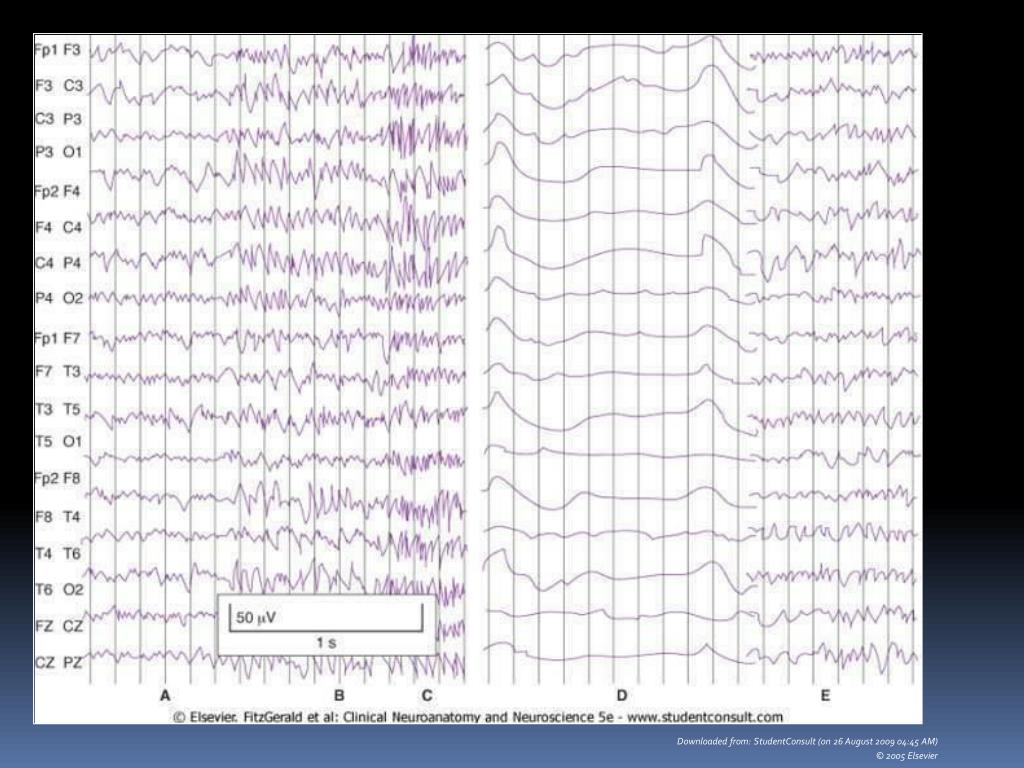Click the CZ PZ channel label
Viewport: 1024px width, 768px height.
pyautogui.click(x=59, y=663)
